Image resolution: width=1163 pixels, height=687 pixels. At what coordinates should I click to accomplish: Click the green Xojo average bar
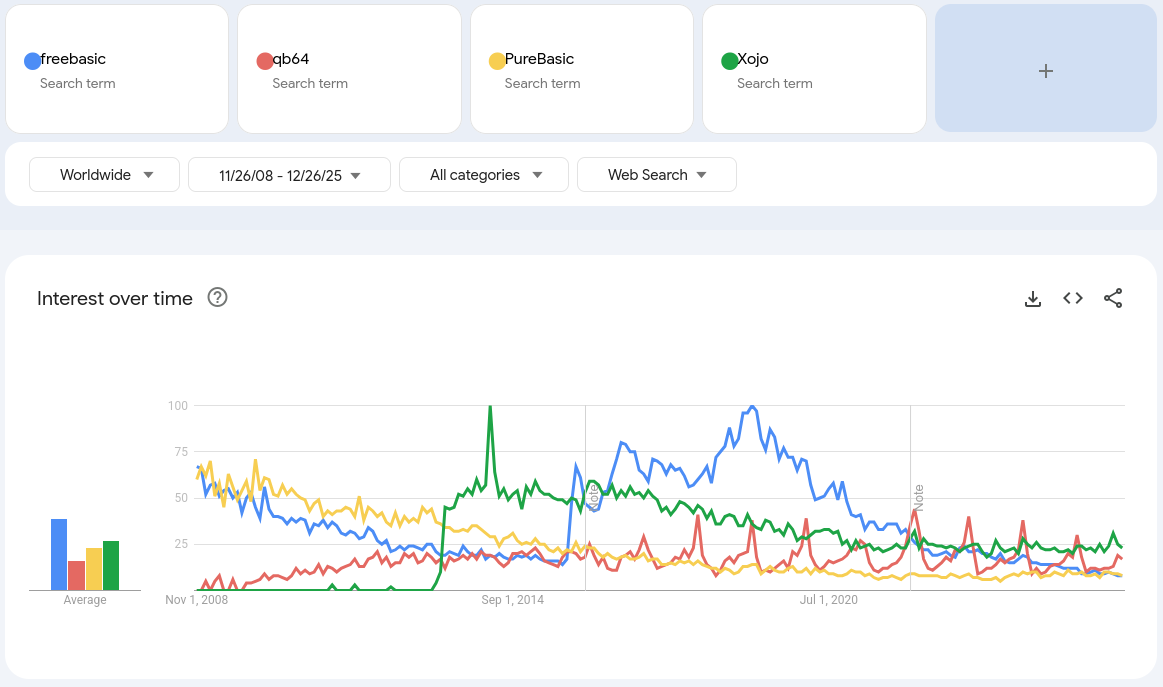coord(111,565)
